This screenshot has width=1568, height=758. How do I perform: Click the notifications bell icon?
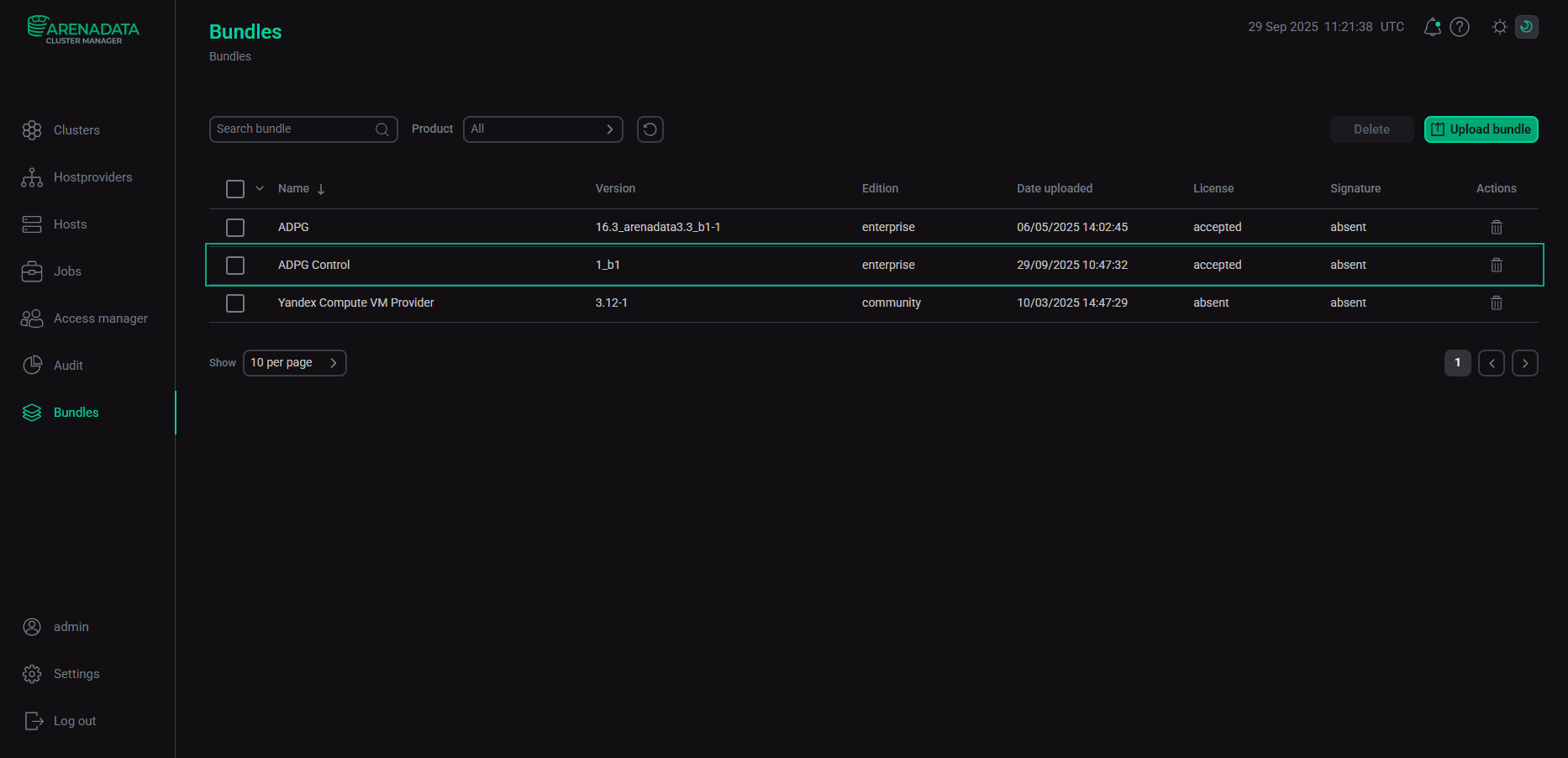[1432, 27]
